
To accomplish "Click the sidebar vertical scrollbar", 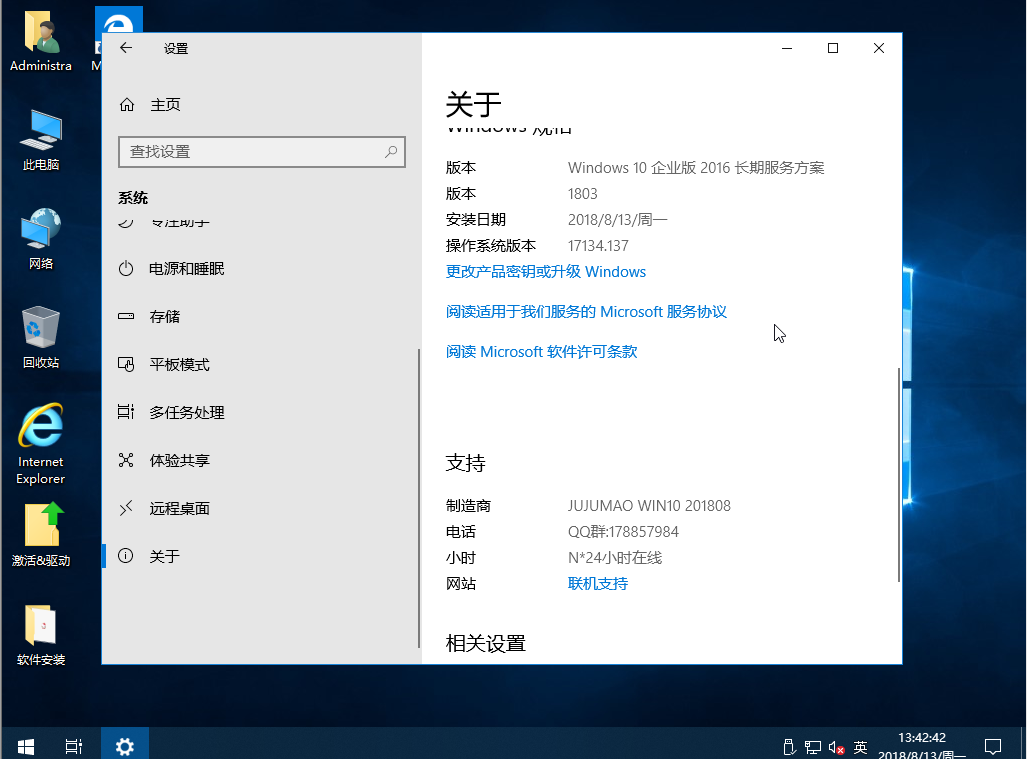I will click(x=419, y=498).
